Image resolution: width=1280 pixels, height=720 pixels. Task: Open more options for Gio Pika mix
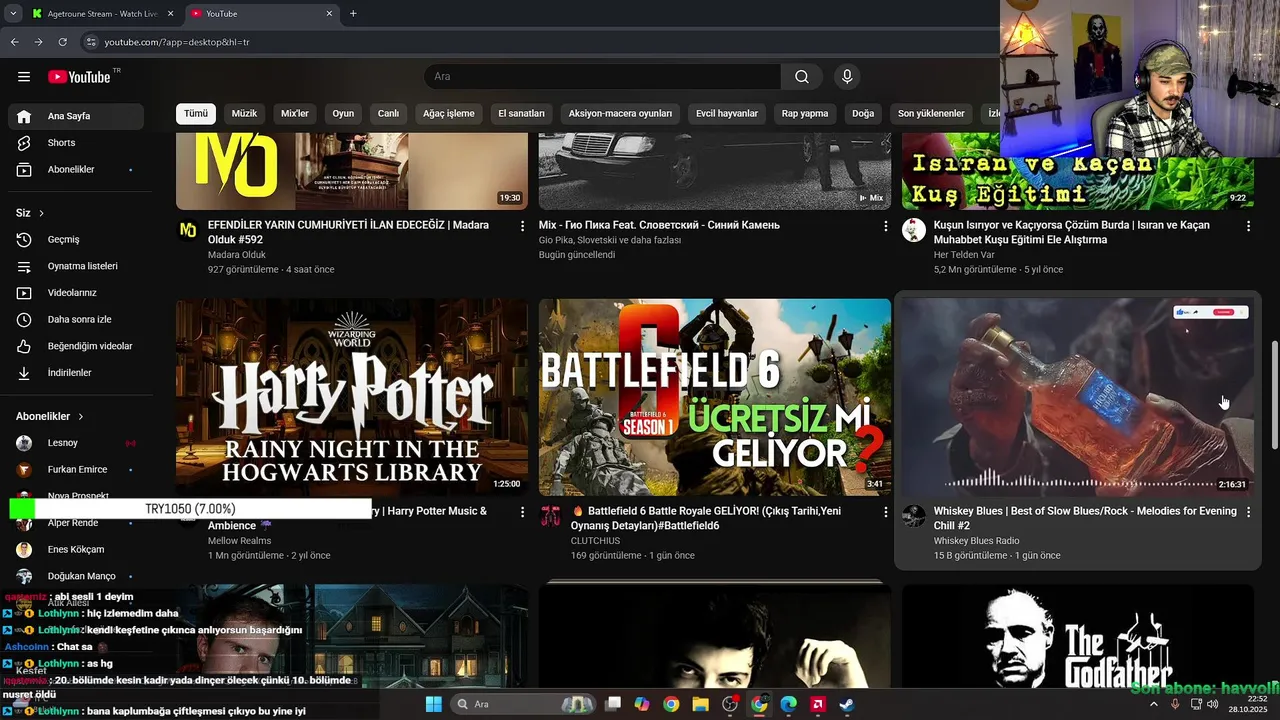(x=885, y=226)
